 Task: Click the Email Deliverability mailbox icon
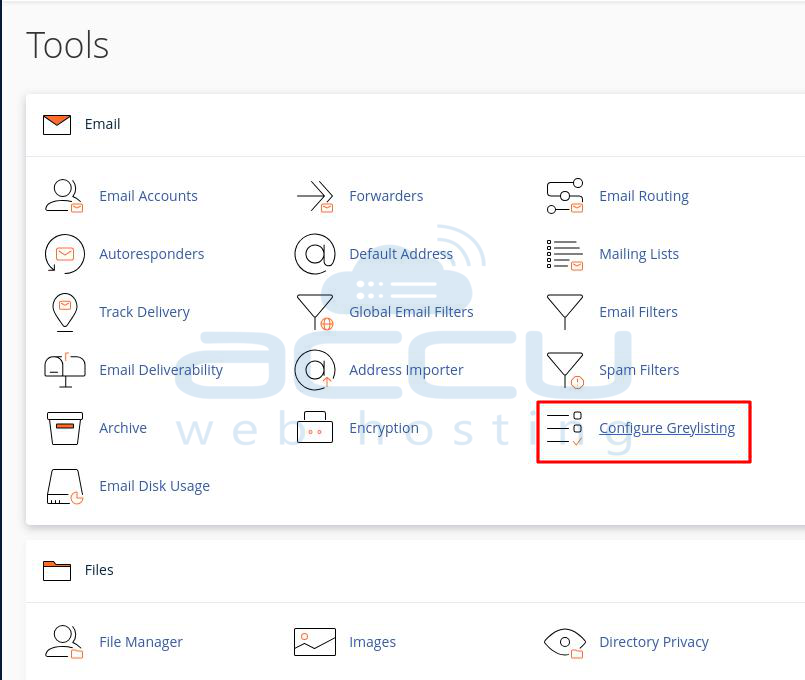65,370
